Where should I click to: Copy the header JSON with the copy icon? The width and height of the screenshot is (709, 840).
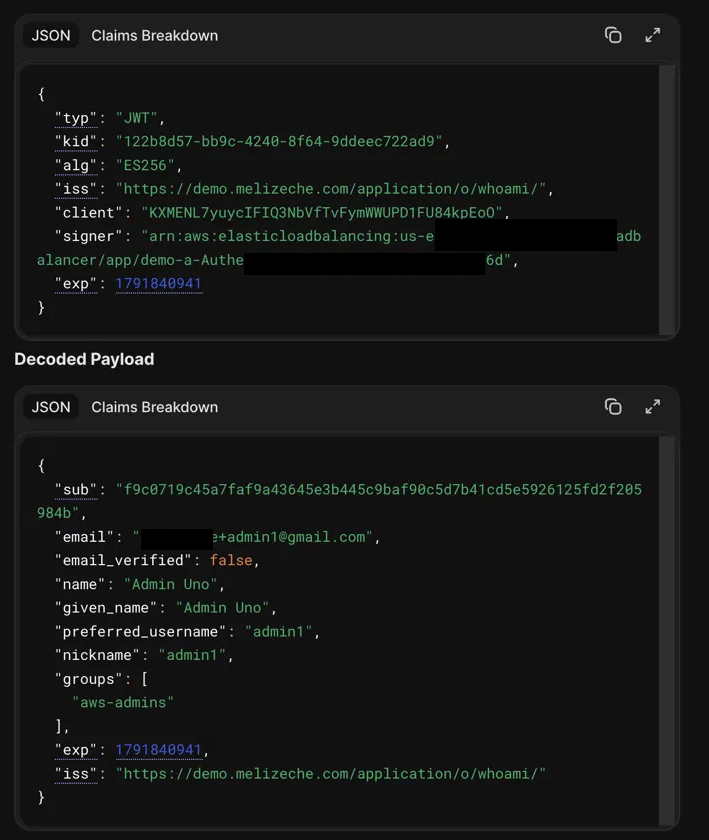click(613, 35)
